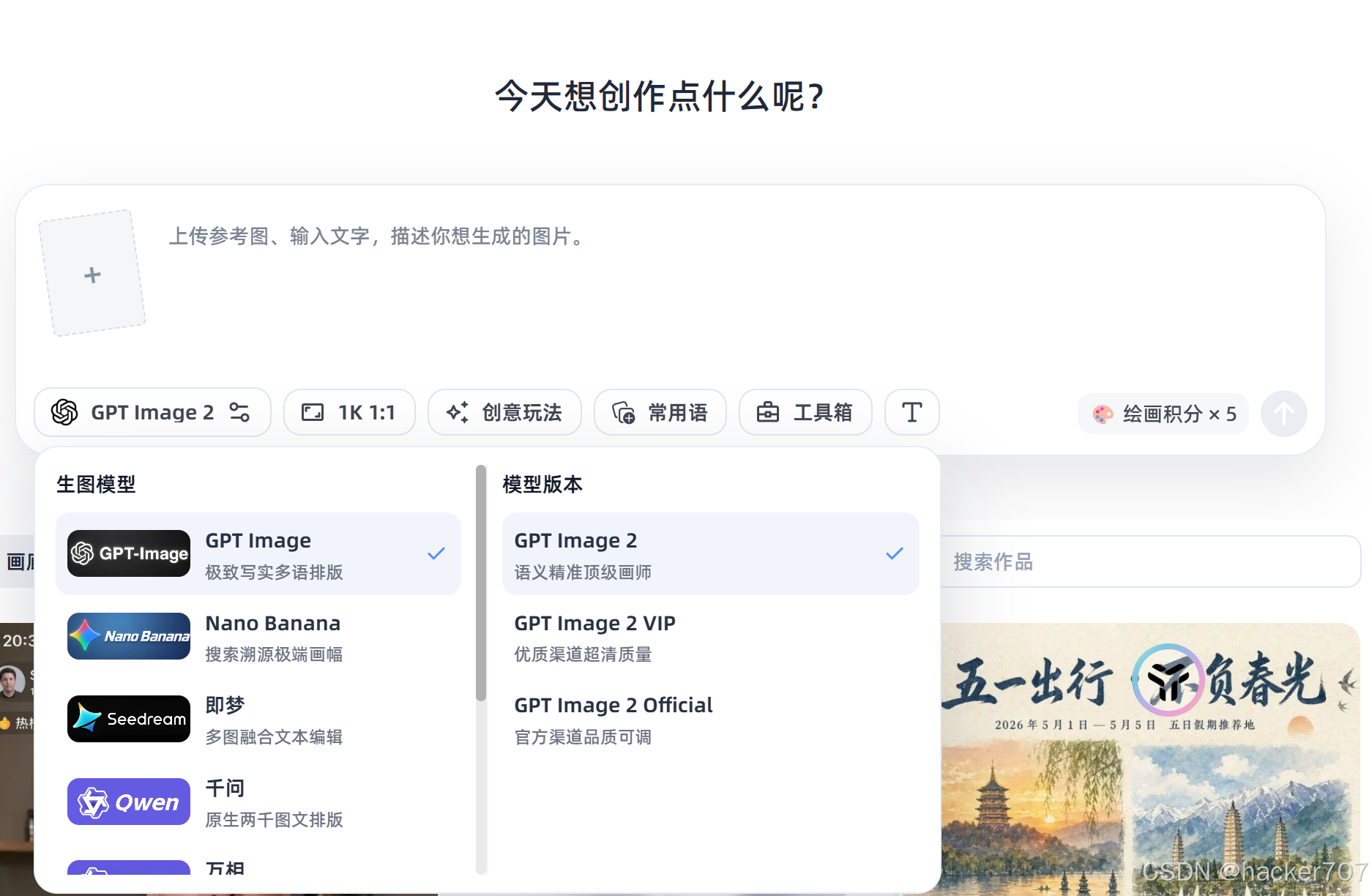Open the 五一出行 poster thumbnail
Screen dimensions: 1372x896
1150,758
